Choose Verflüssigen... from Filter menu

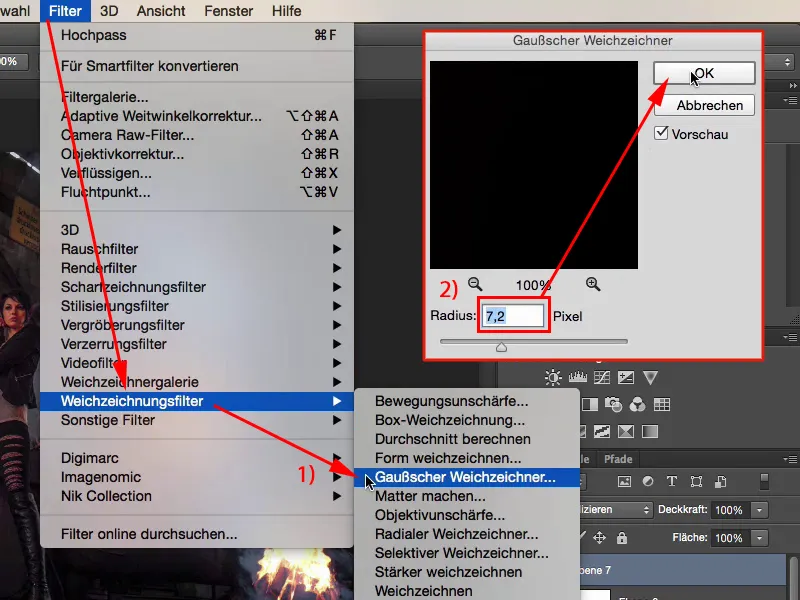[x=197, y=173]
